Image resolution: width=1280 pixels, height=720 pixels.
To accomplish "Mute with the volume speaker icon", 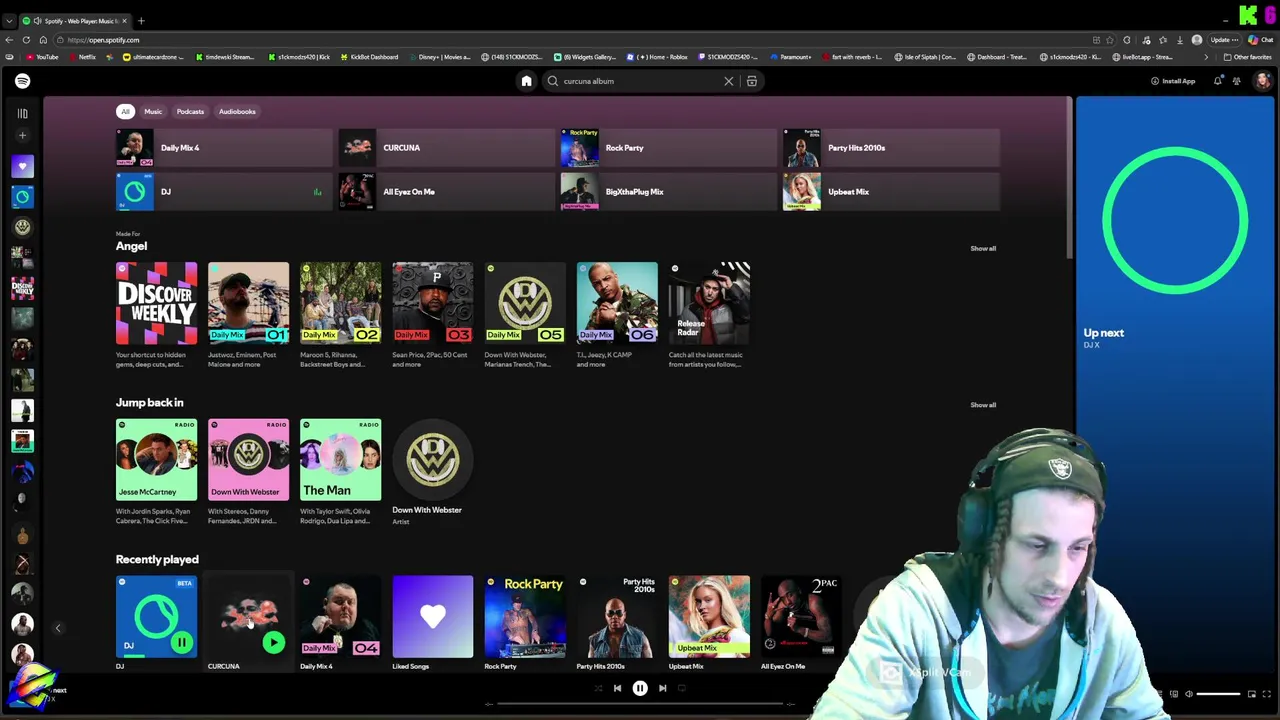I will [1188, 694].
